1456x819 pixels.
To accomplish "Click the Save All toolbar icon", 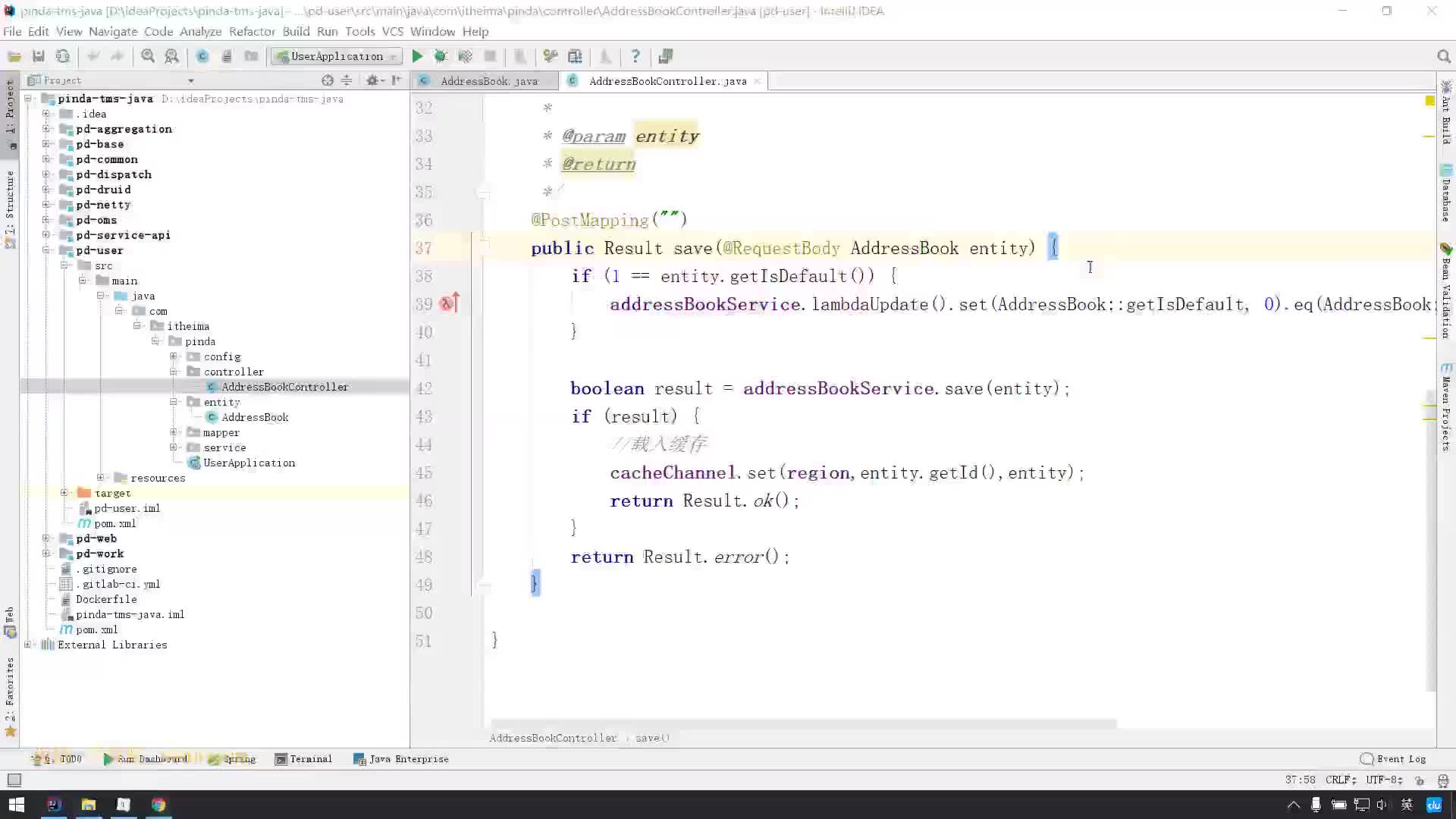I will click(x=39, y=56).
